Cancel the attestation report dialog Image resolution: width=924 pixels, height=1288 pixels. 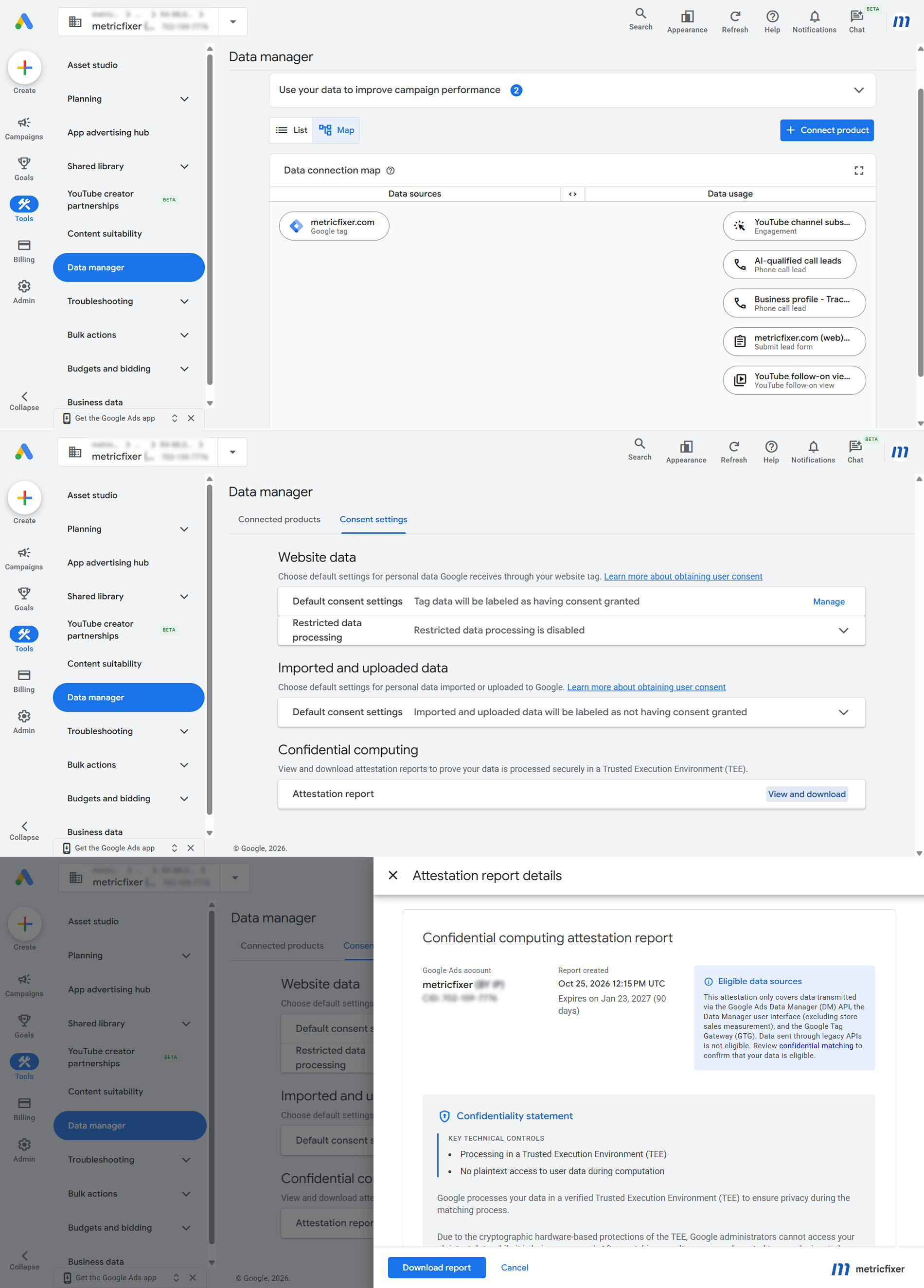[x=515, y=1267]
